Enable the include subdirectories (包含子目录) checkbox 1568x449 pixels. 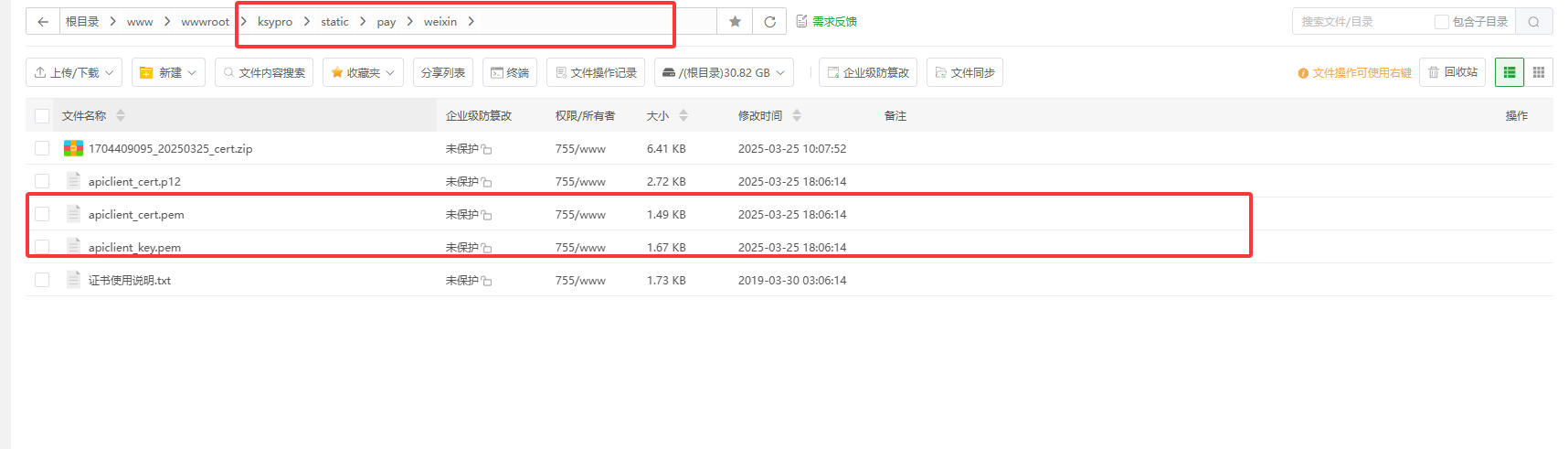point(1441,22)
